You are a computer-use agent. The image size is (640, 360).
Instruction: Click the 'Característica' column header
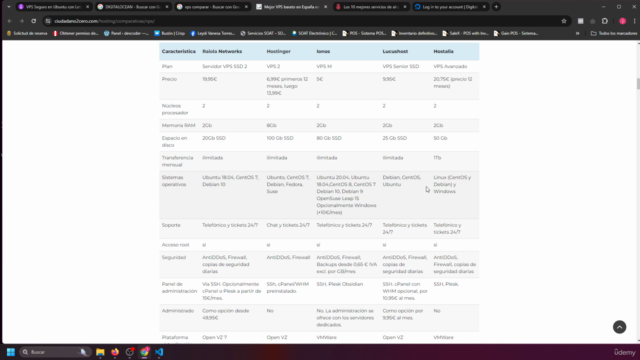tap(178, 51)
